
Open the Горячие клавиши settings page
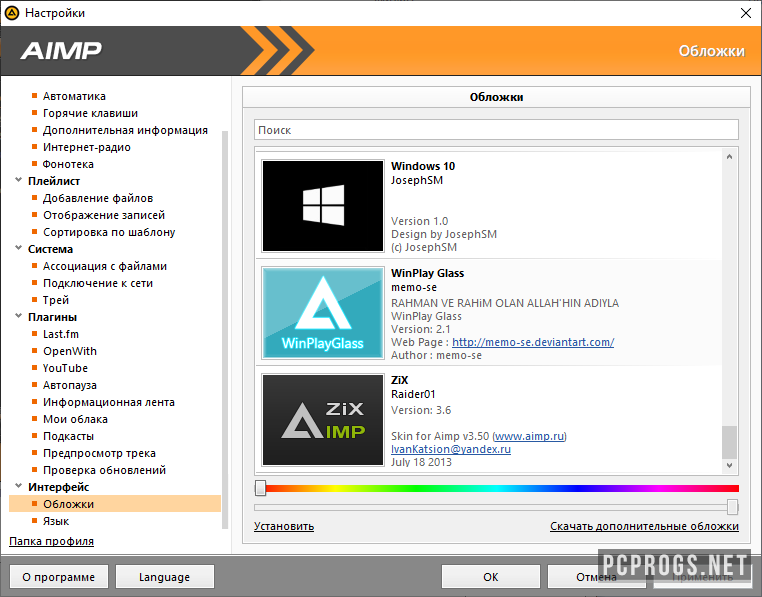90,113
